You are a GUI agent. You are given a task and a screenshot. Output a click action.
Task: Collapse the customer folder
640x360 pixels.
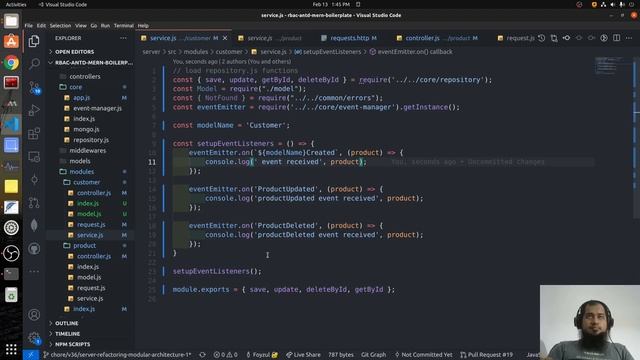coord(86,182)
